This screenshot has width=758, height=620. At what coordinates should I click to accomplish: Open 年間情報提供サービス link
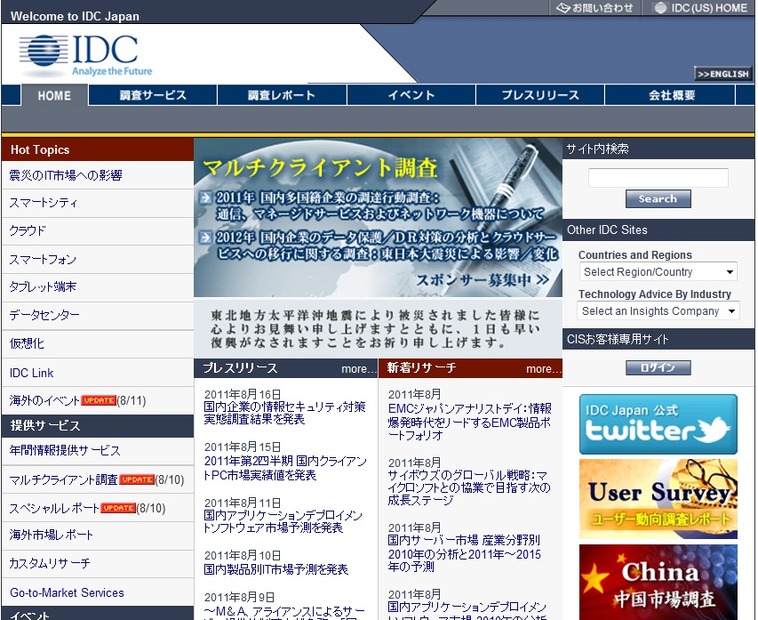coord(65,451)
